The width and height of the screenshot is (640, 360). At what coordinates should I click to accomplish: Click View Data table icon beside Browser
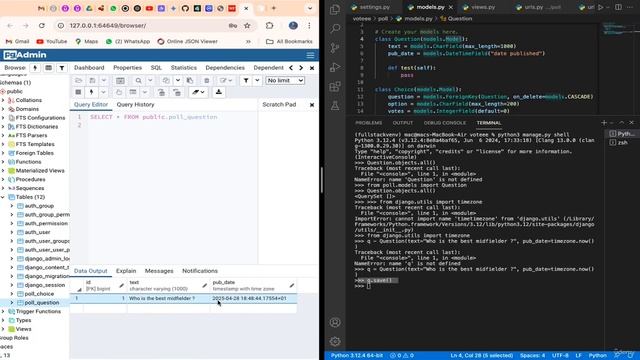(x=48, y=68)
